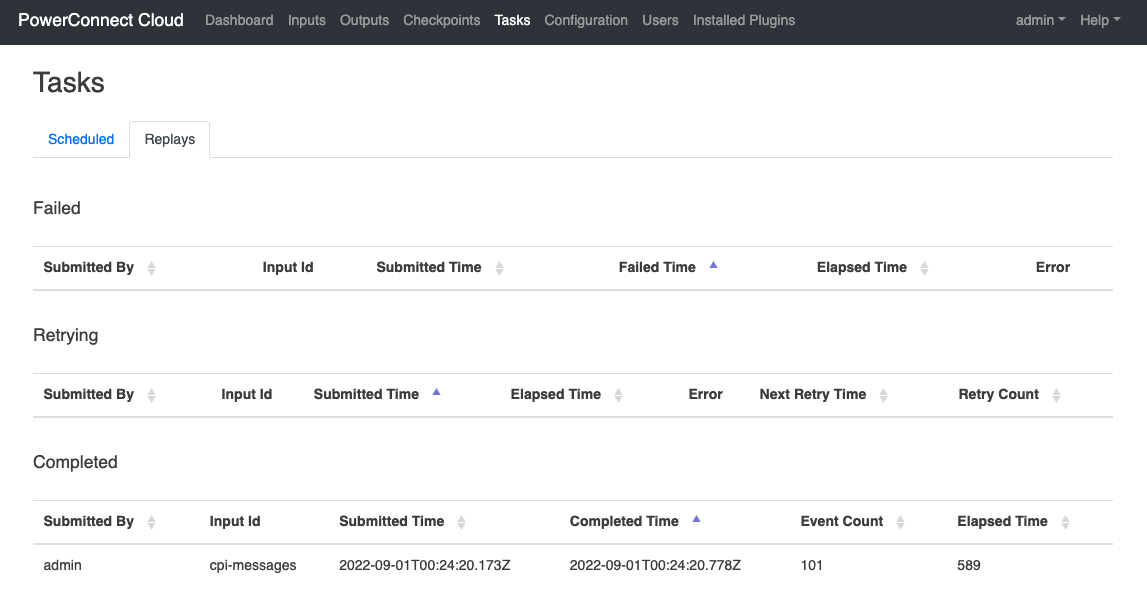Sort Failed table by Elapsed Time icon
This screenshot has height=614, width=1147.
tap(924, 268)
